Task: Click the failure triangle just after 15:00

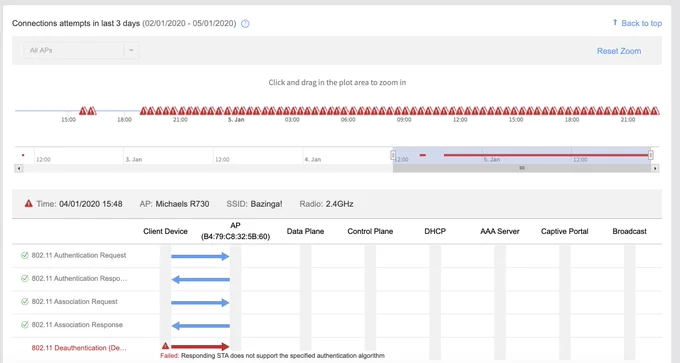Action: (83, 111)
